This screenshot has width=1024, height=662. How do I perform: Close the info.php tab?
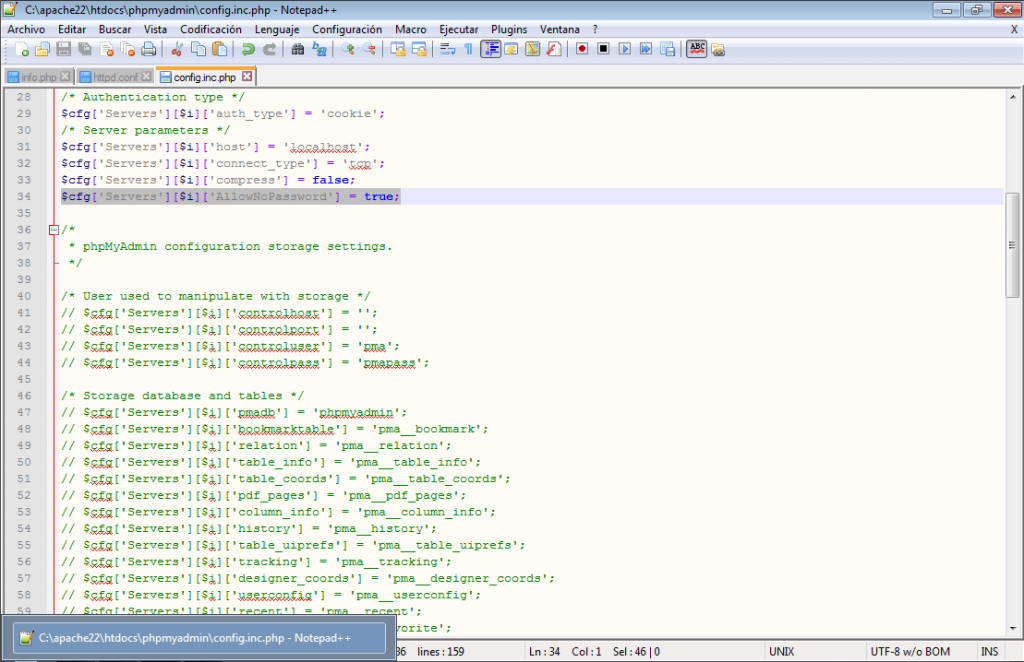click(x=64, y=76)
